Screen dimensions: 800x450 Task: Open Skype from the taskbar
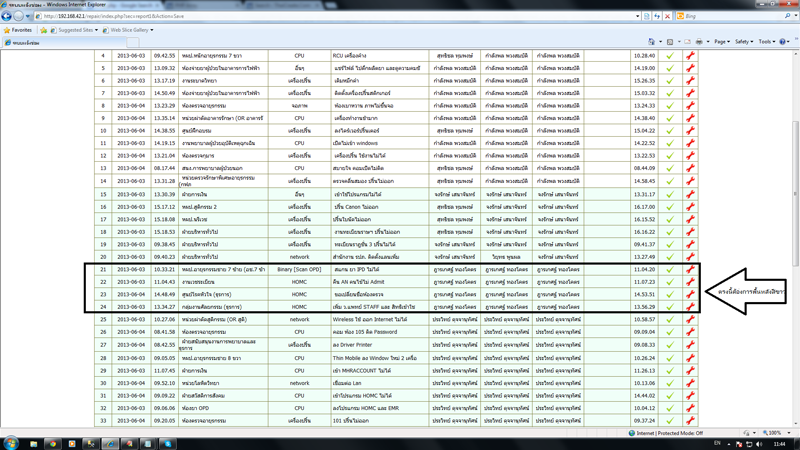[168, 444]
